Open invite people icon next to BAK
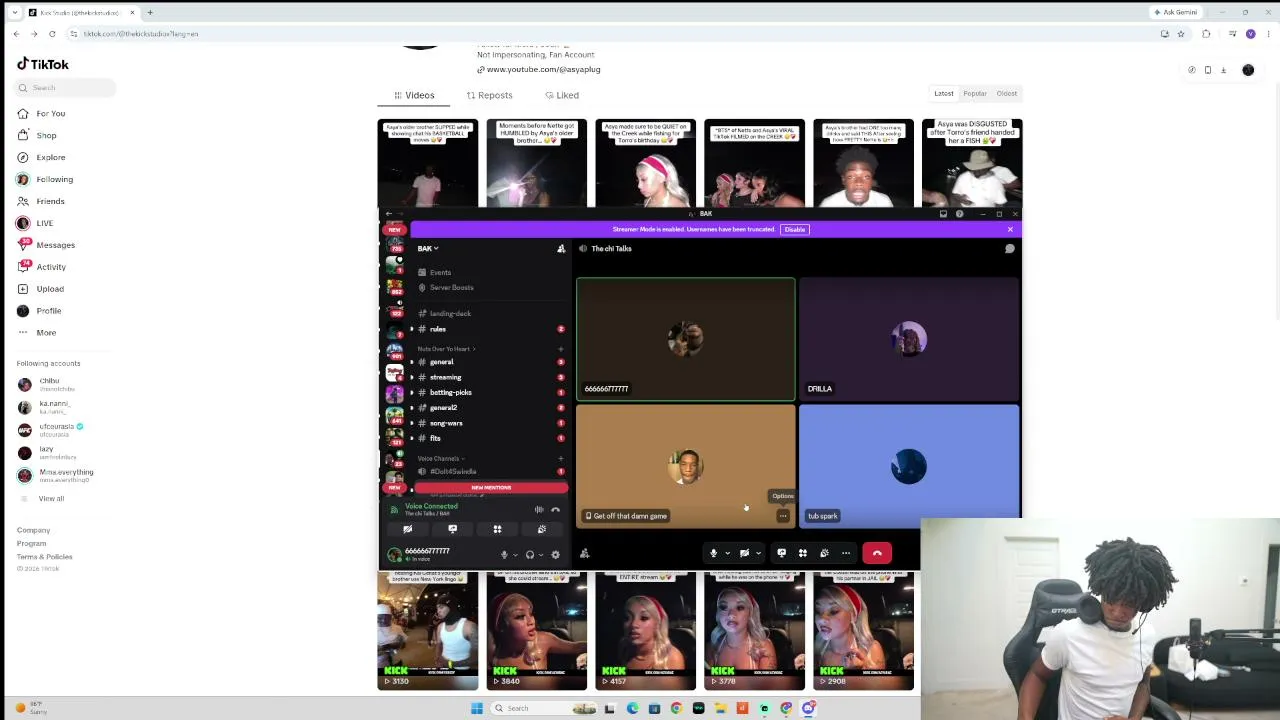 click(x=561, y=248)
